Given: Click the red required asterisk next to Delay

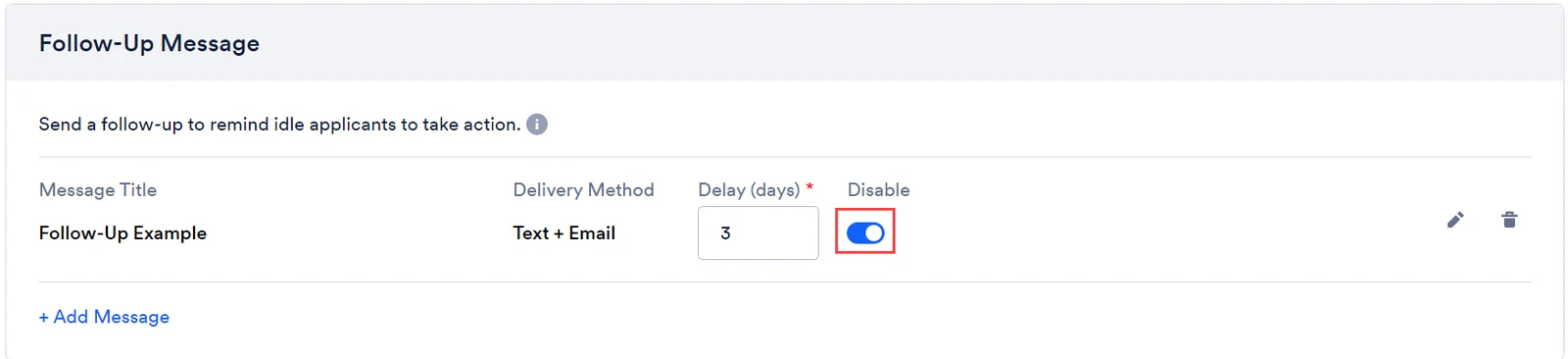Looking at the screenshot, I should pyautogui.click(x=809, y=186).
